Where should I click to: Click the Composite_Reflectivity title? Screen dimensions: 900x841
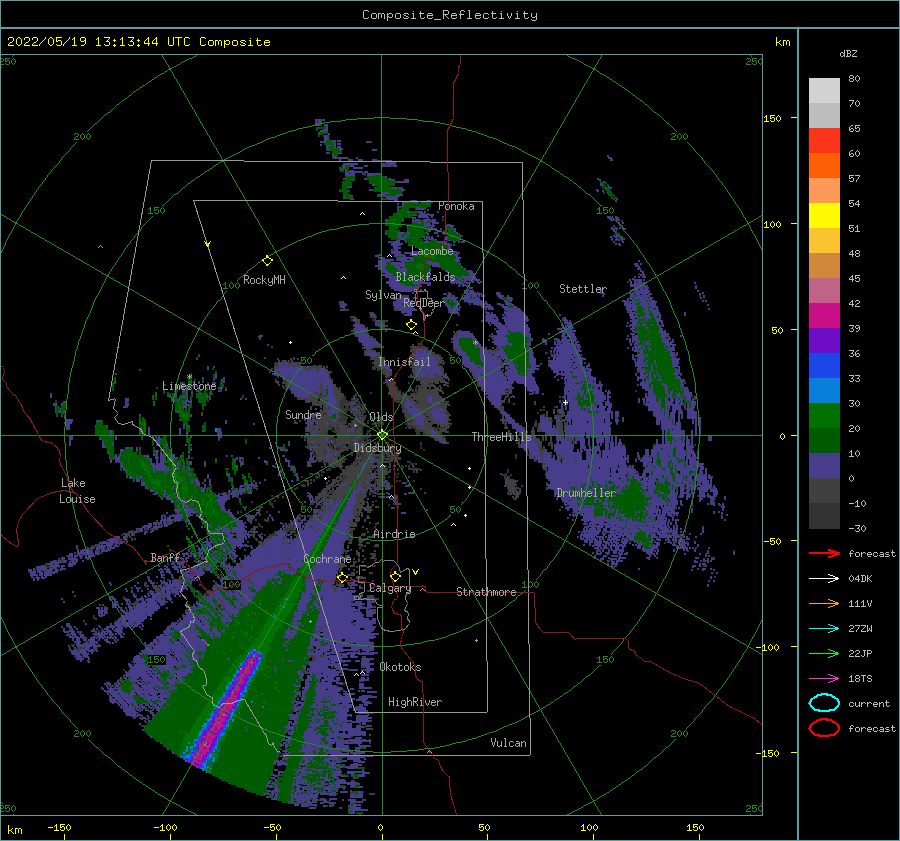point(449,15)
